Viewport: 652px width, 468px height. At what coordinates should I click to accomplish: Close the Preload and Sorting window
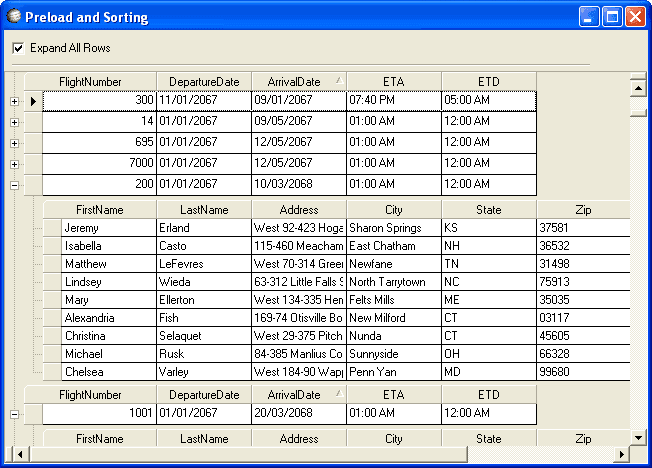pos(635,17)
